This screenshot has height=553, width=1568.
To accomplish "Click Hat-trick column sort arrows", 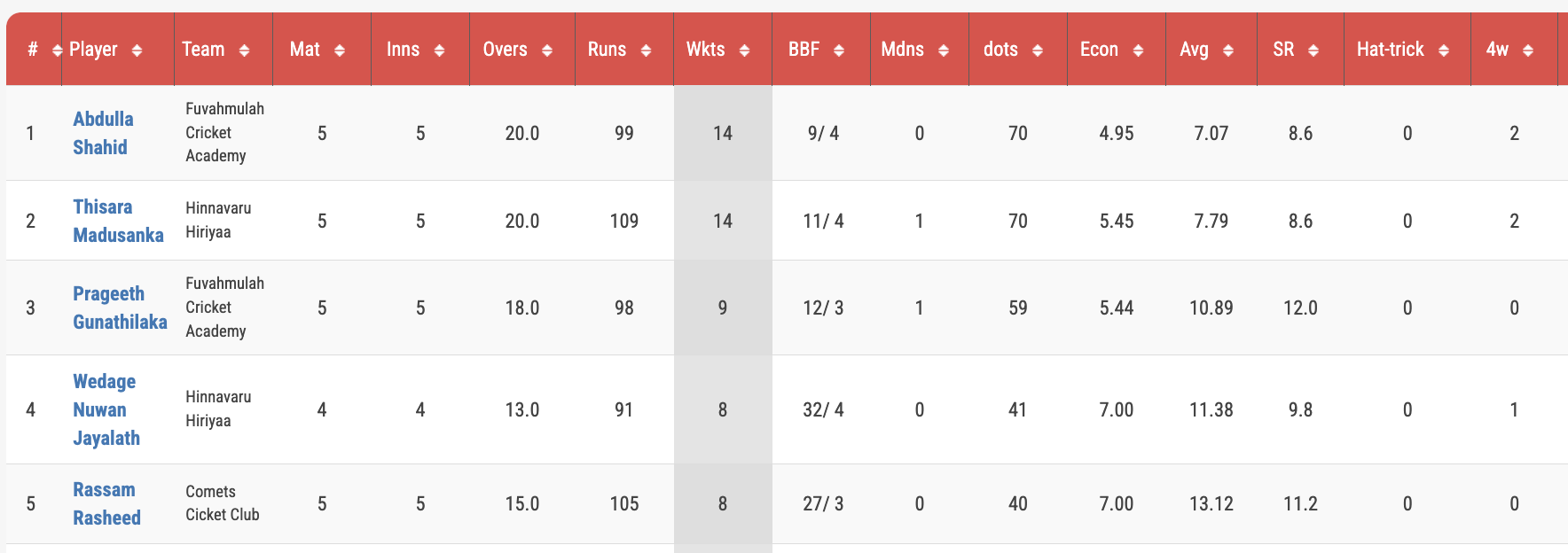I will (1444, 51).
